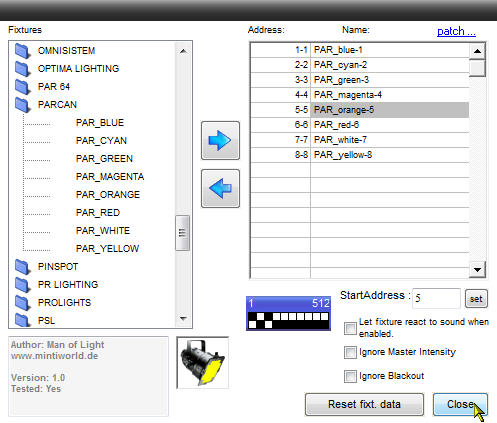Click the DMX 1-512 address map grid
This screenshot has height=423, width=497.
coord(289,313)
